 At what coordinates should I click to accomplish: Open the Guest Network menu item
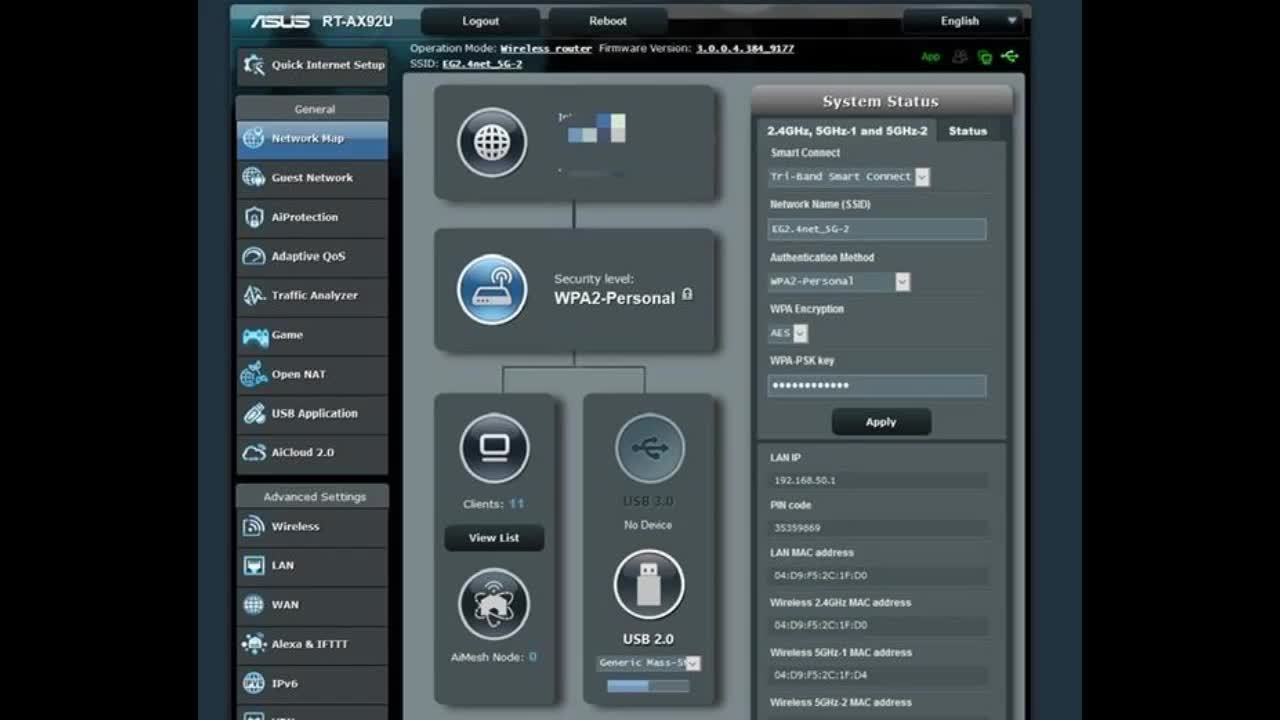(312, 178)
